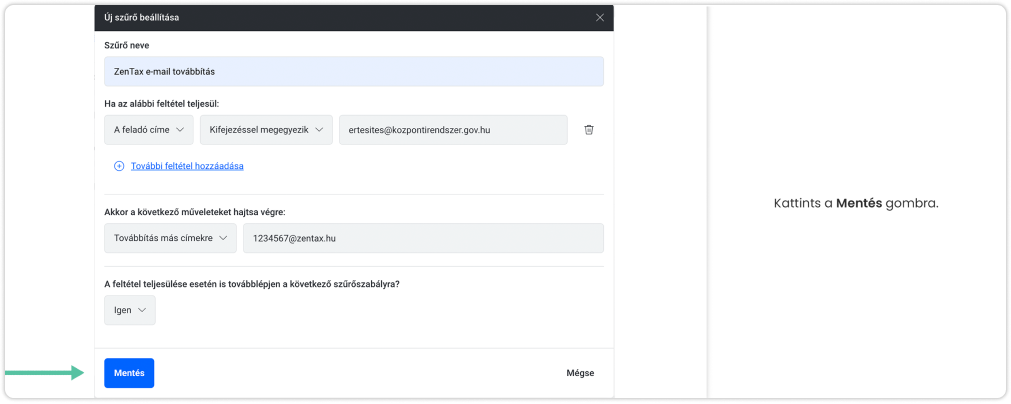Expand the Továbbítás más címekre dropdown
This screenshot has height=404, width=1011.
coord(170,238)
